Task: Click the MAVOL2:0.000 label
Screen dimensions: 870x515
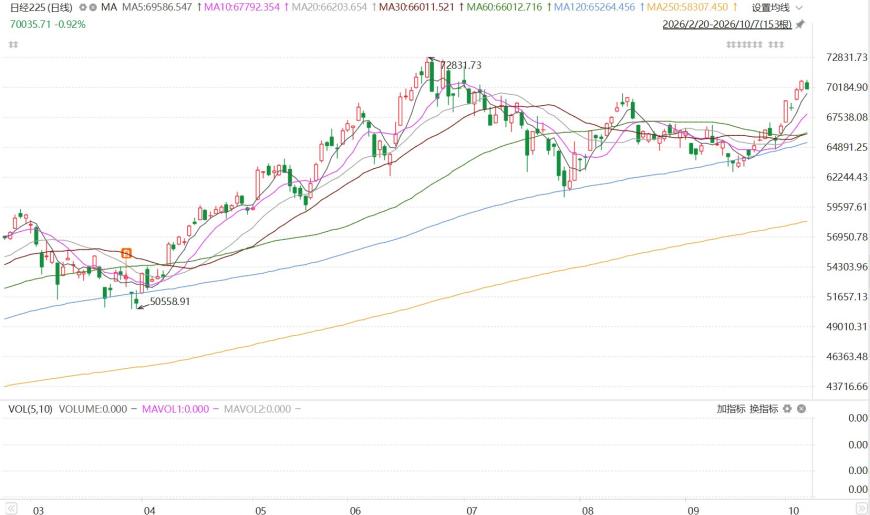Action: pyautogui.click(x=257, y=409)
